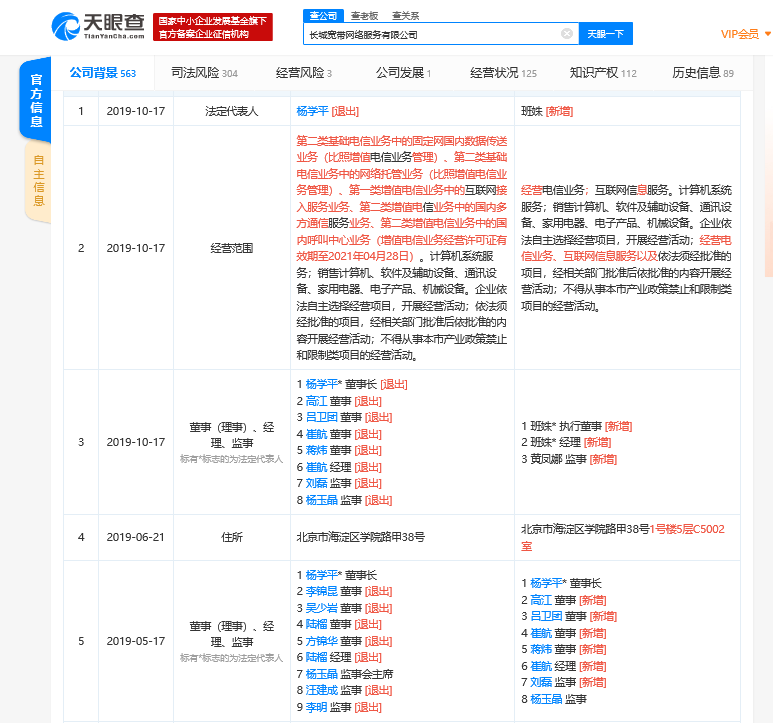The image size is (773, 723).
Task: Select 黄凤娜 监事 [新增] entry
Action: point(569,459)
